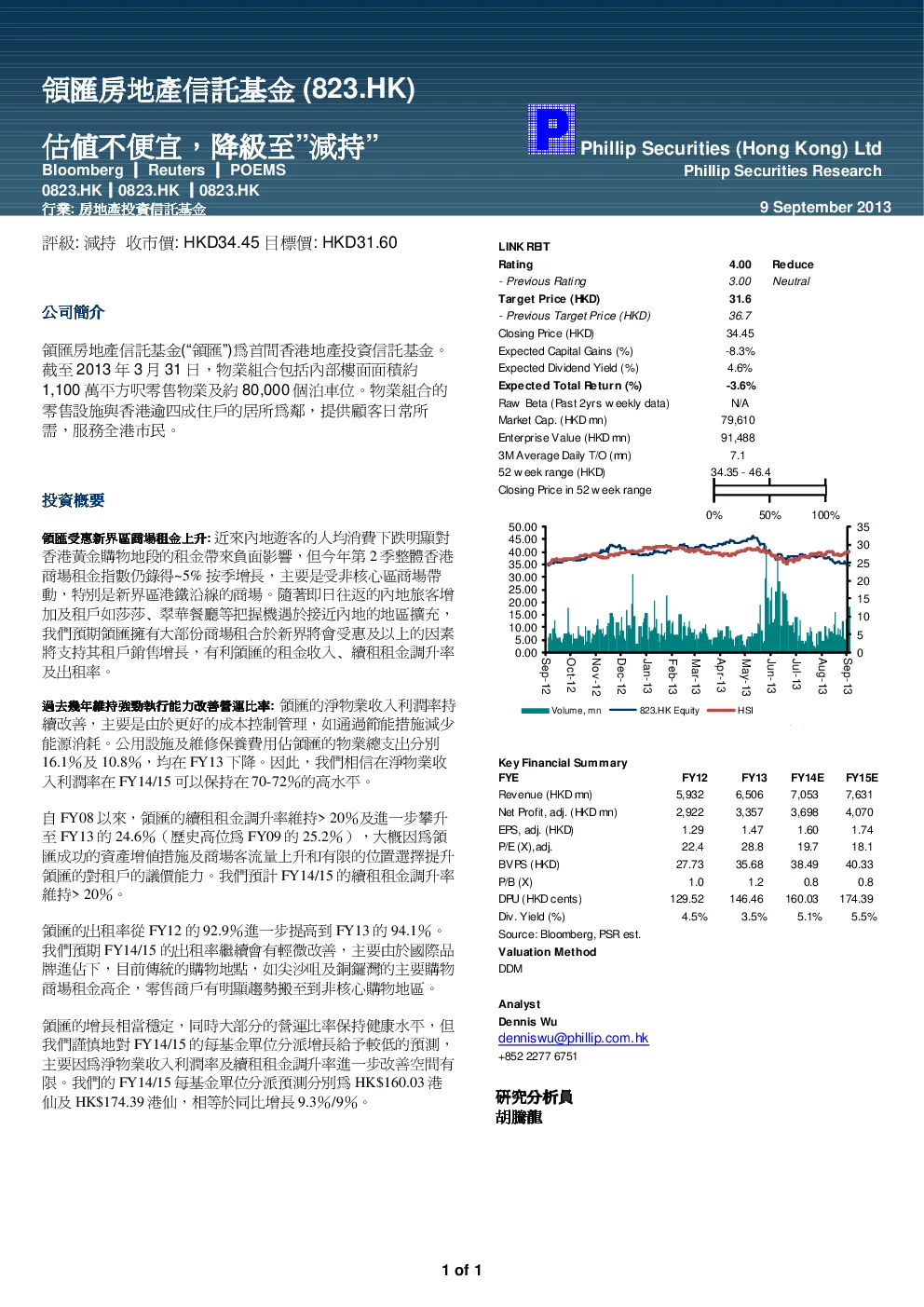Click FY13 Revenue value 6,506
This screenshot has height=1307, width=924.
pos(749,795)
